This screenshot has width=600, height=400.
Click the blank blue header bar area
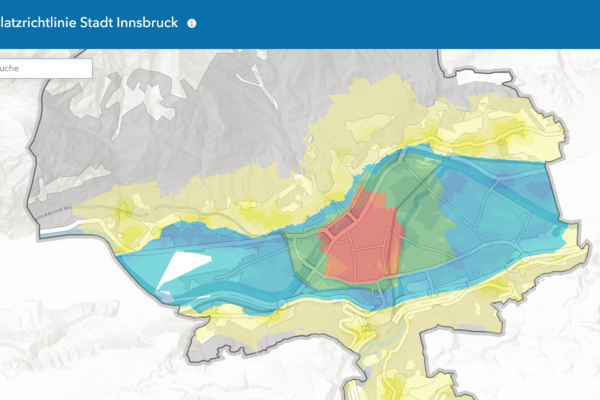click(x=420, y=23)
